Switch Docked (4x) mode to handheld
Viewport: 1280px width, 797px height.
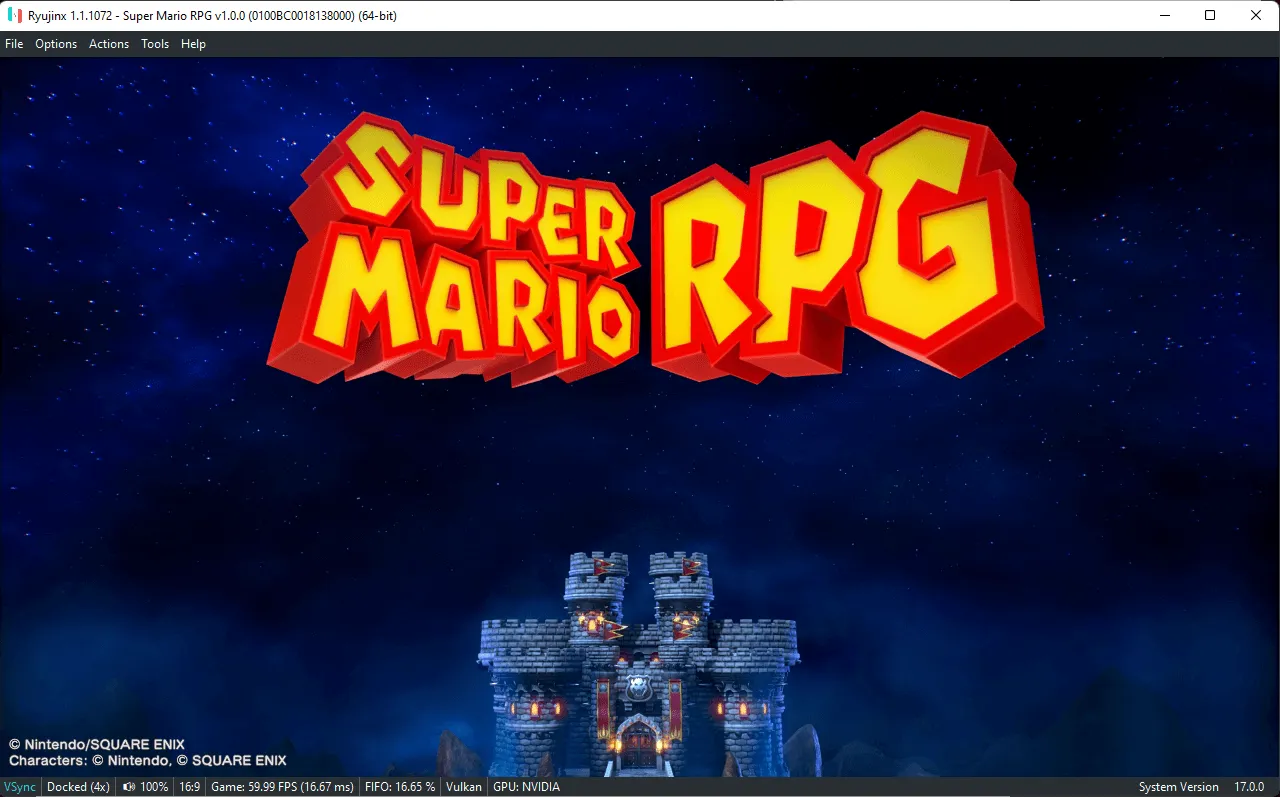pyautogui.click(x=78, y=787)
